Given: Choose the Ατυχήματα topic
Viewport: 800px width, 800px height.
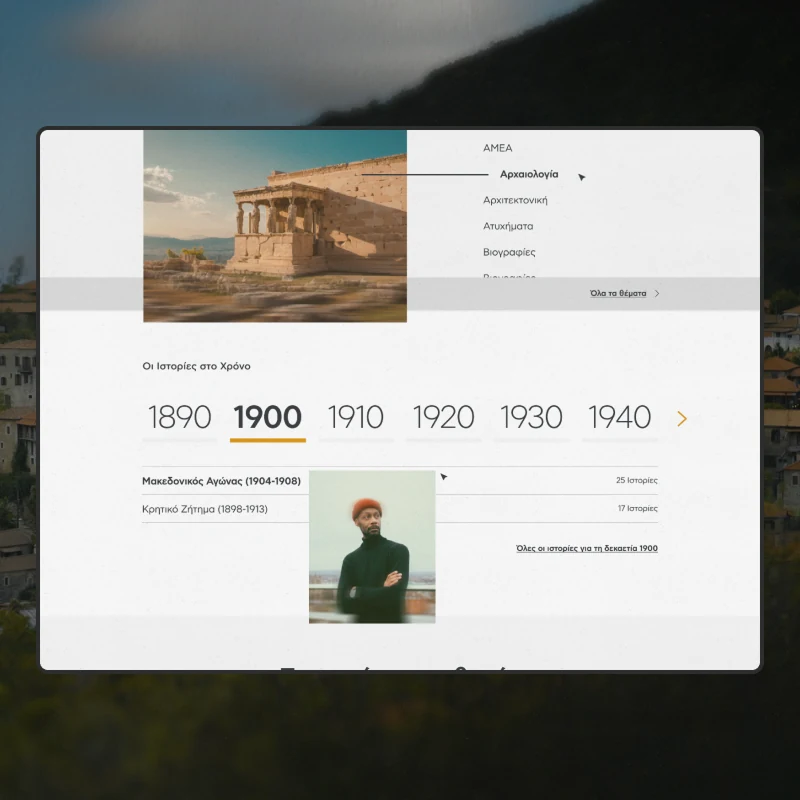Looking at the screenshot, I should (508, 226).
